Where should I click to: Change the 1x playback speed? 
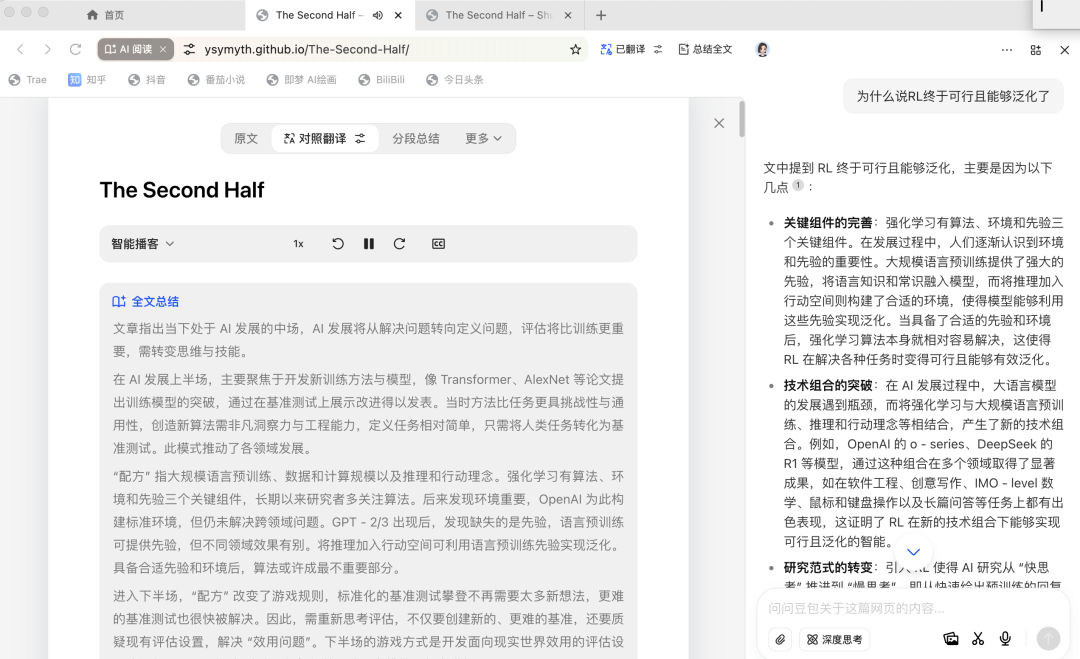(298, 244)
